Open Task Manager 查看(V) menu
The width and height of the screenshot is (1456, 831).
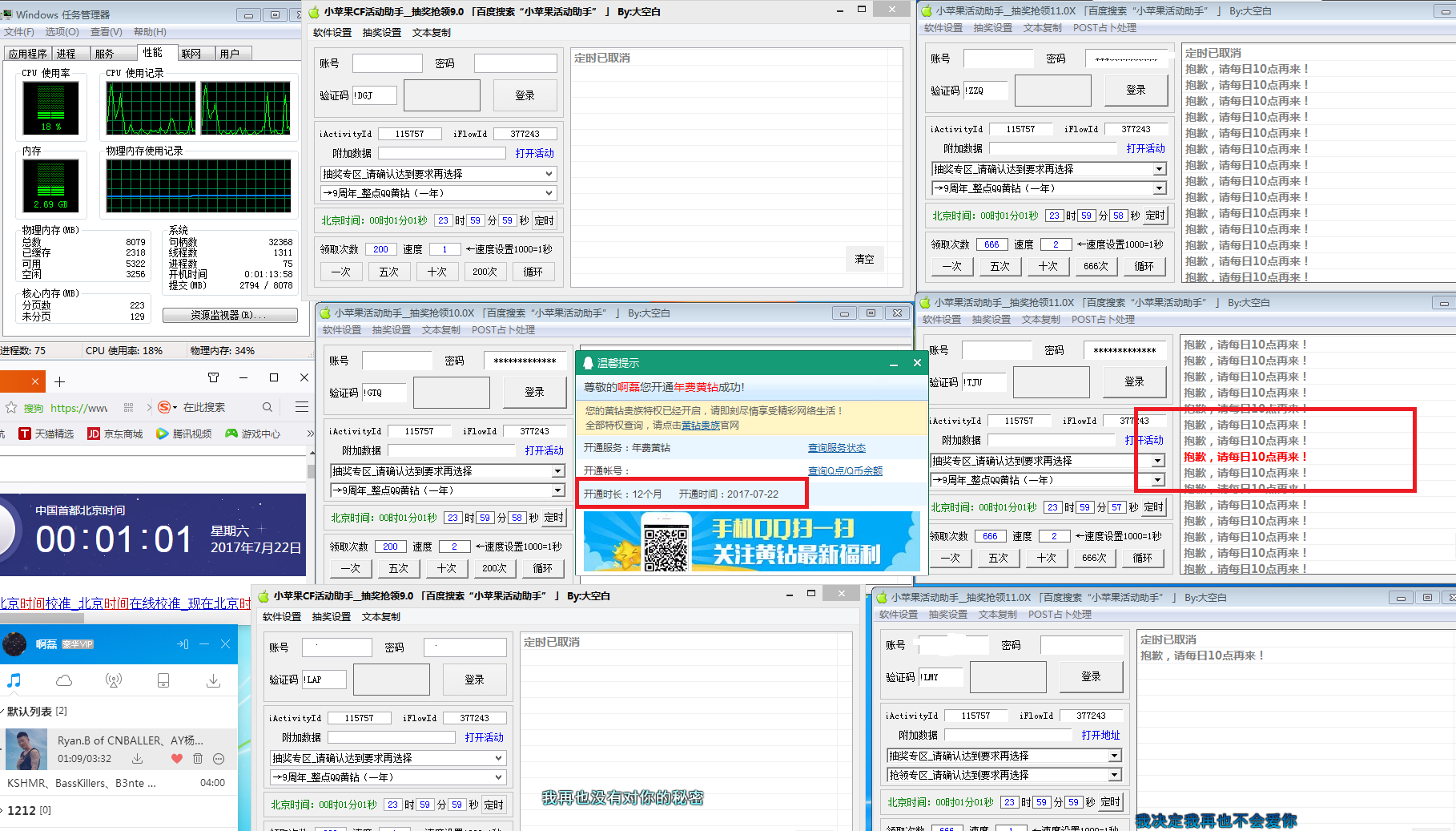pyautogui.click(x=107, y=32)
